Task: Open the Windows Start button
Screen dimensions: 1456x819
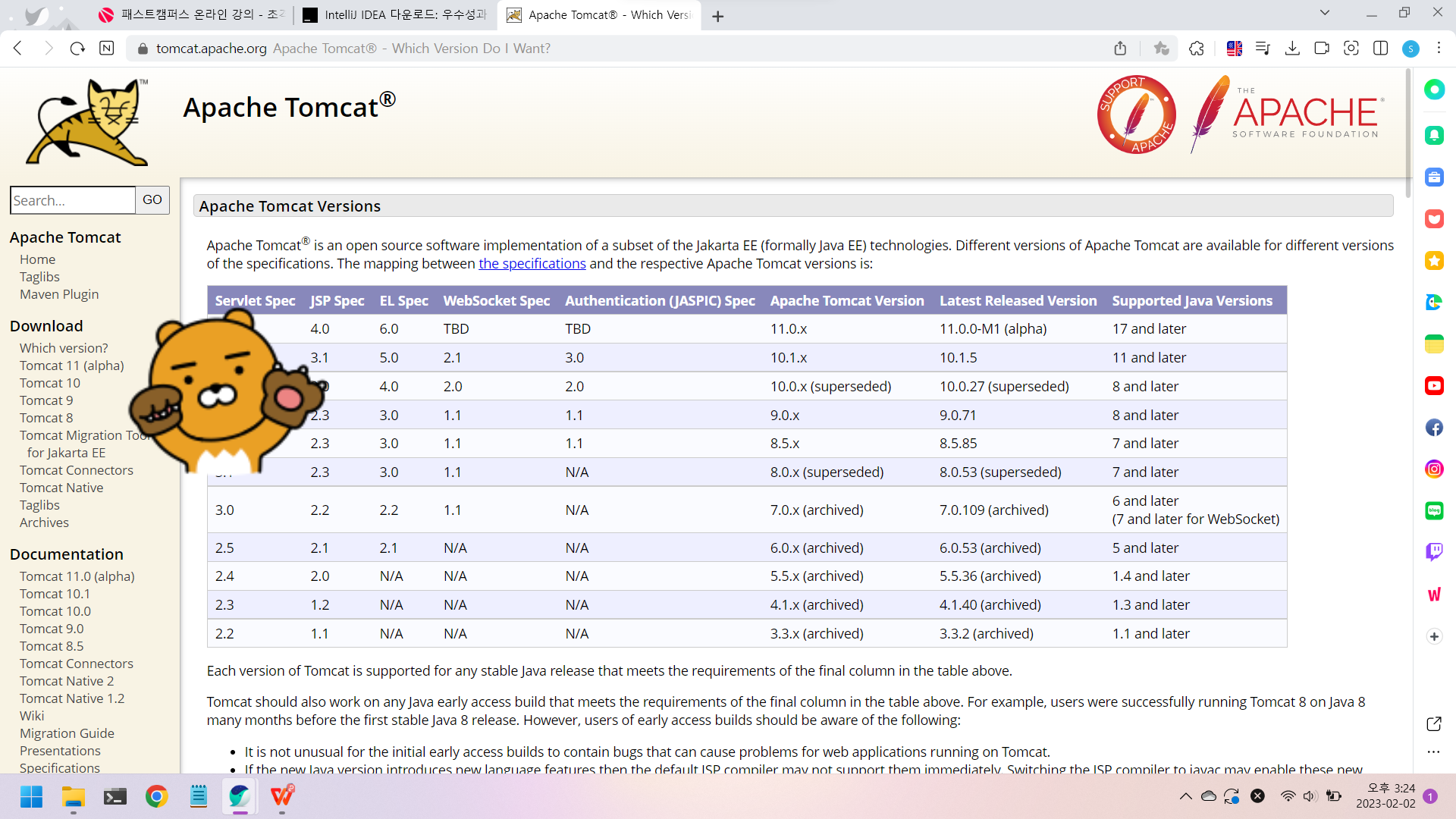Action: [31, 796]
